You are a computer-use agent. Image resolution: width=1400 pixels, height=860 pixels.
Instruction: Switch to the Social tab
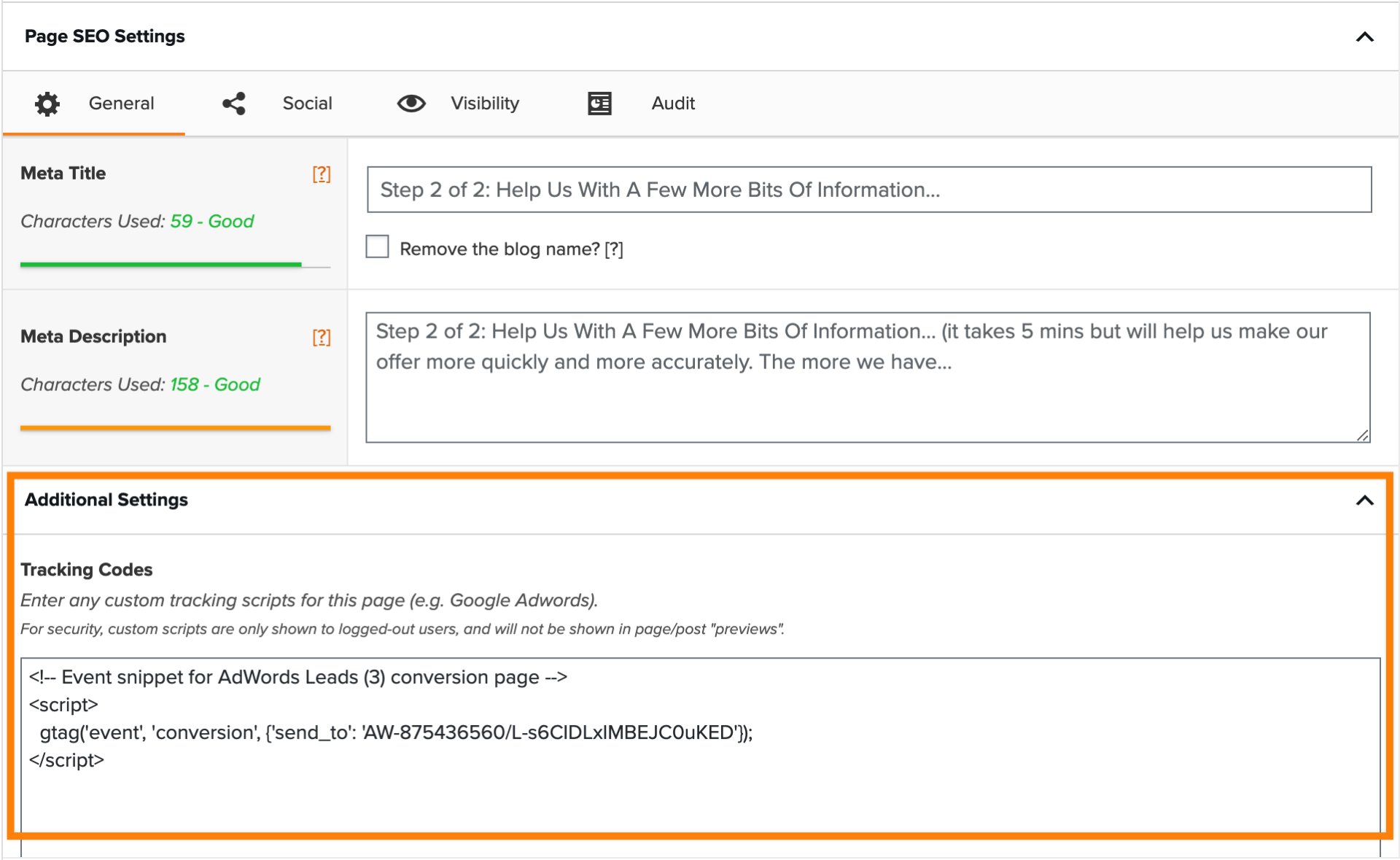[307, 104]
